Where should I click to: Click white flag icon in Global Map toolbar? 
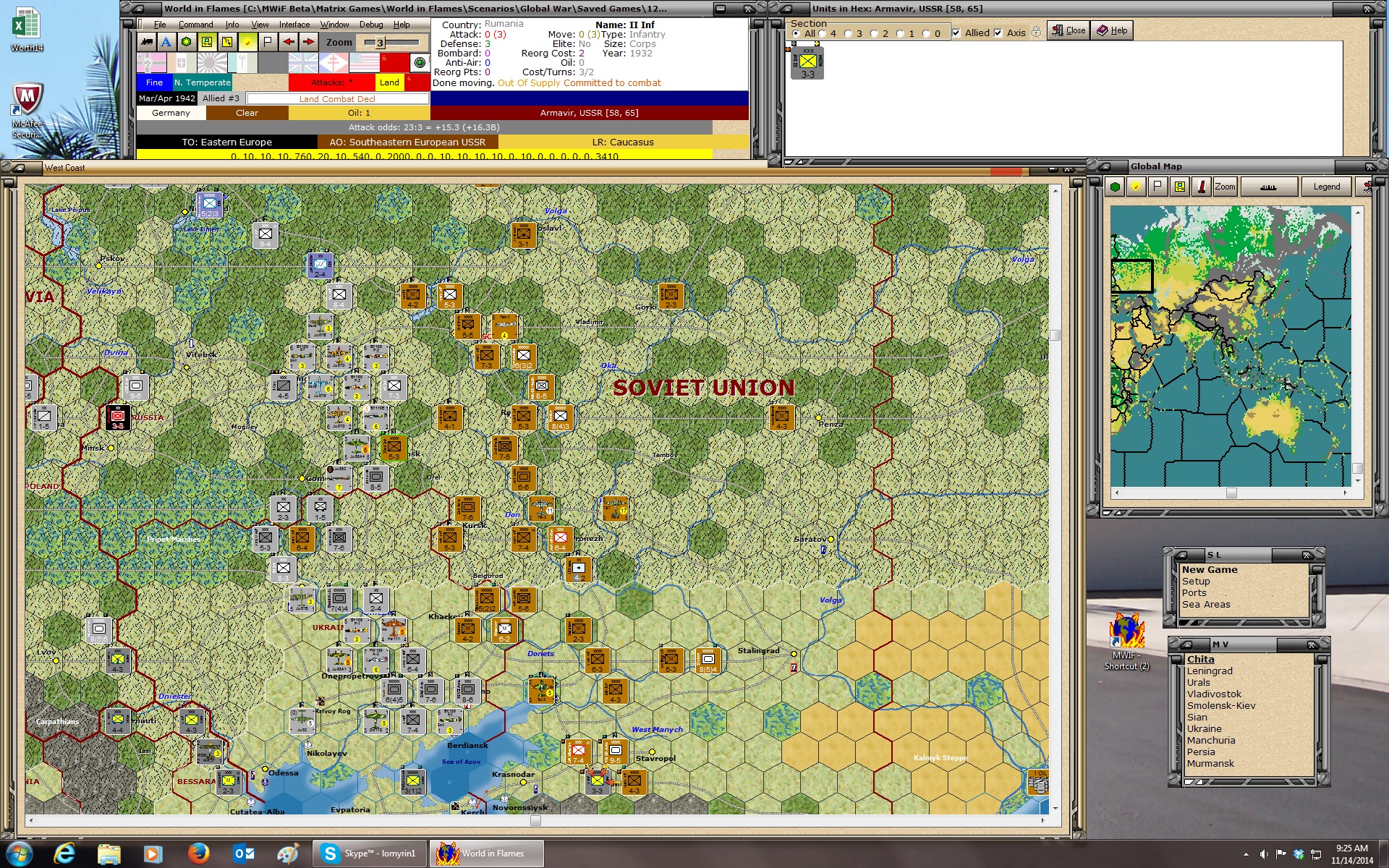click(x=1157, y=187)
